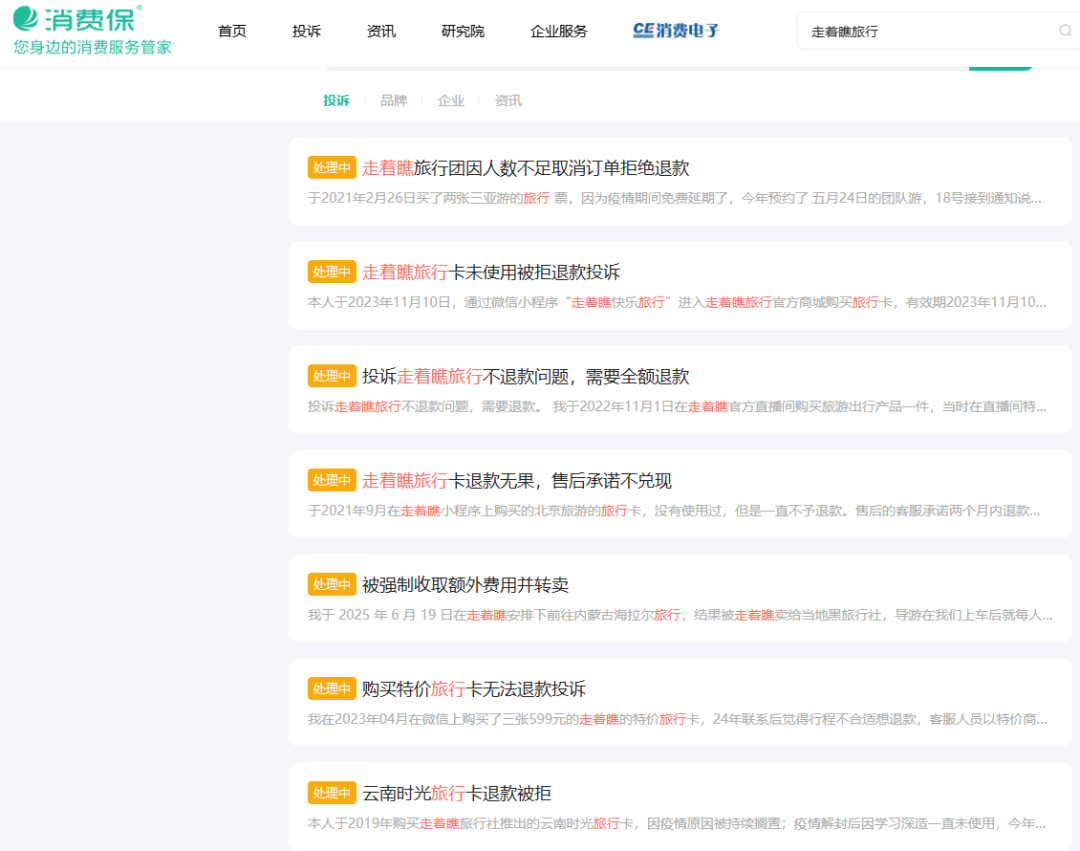Viewport: 1080px width, 851px height.
Task: Click the search magnifier icon
Action: click(x=1065, y=31)
